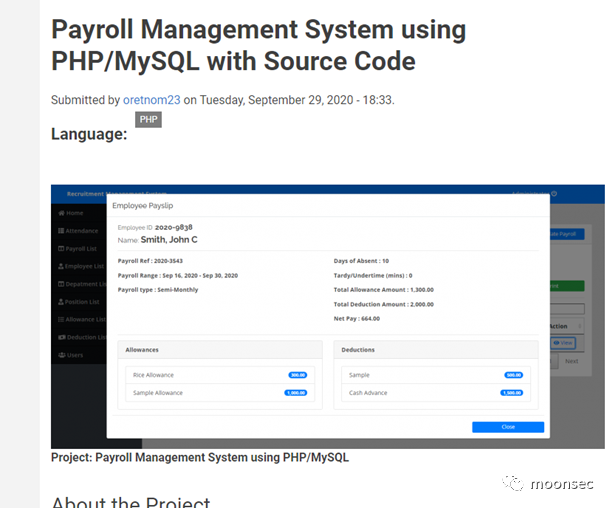Click the PHP language tag

pos(148,120)
